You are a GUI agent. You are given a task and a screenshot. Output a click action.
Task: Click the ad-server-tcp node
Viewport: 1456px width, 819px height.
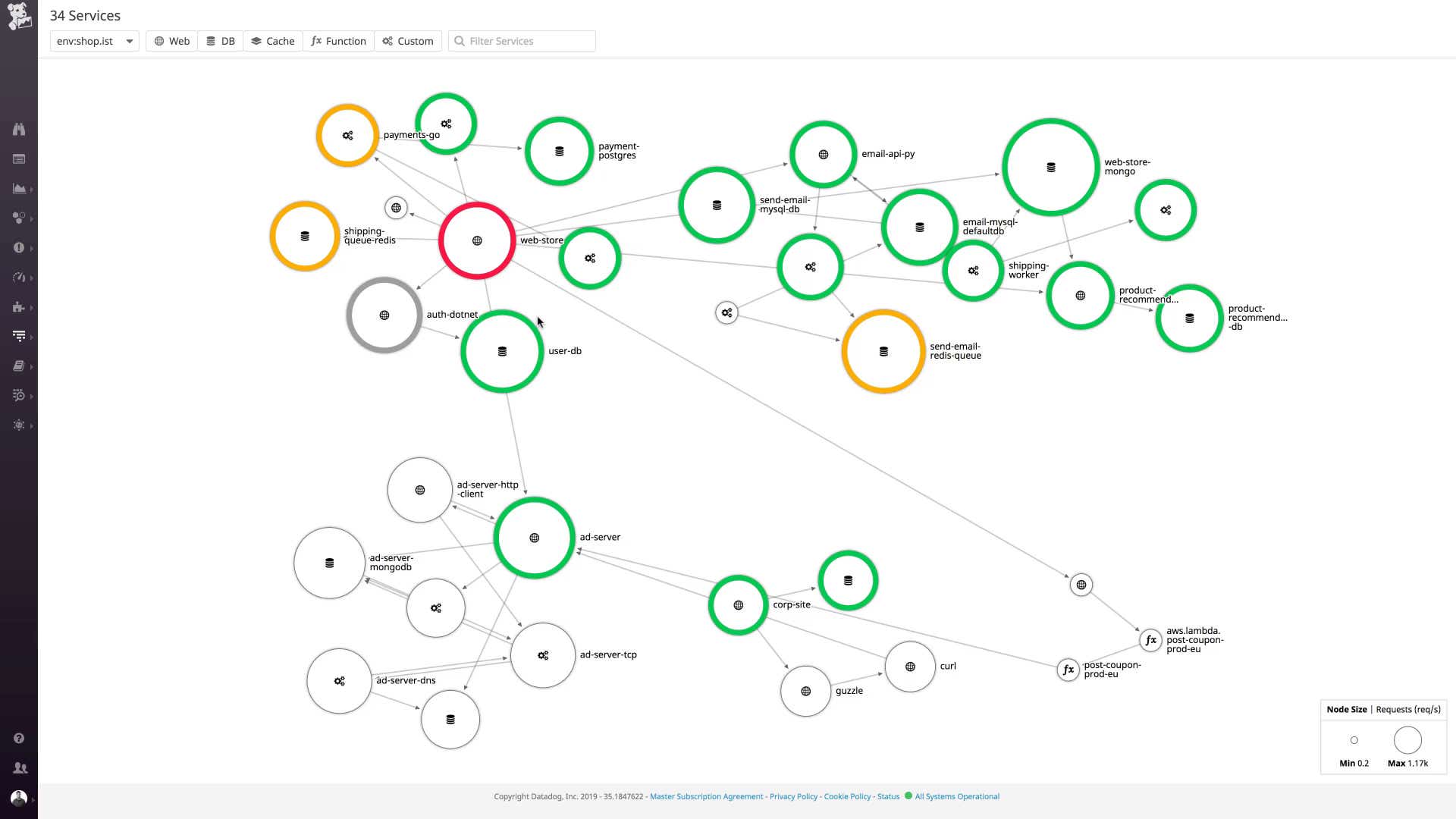[543, 655]
